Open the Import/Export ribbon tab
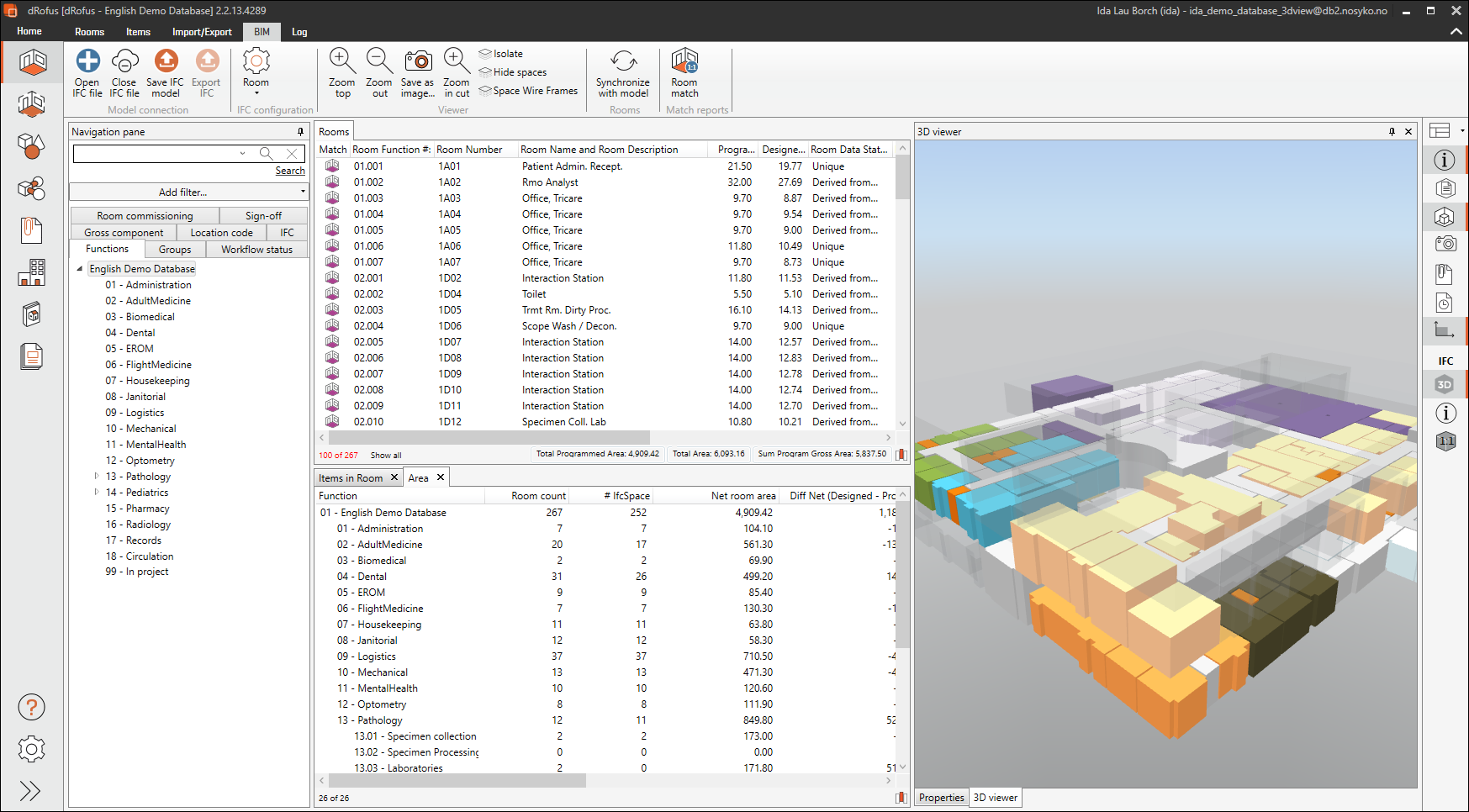Viewport: 1469px width, 812px height. (202, 32)
